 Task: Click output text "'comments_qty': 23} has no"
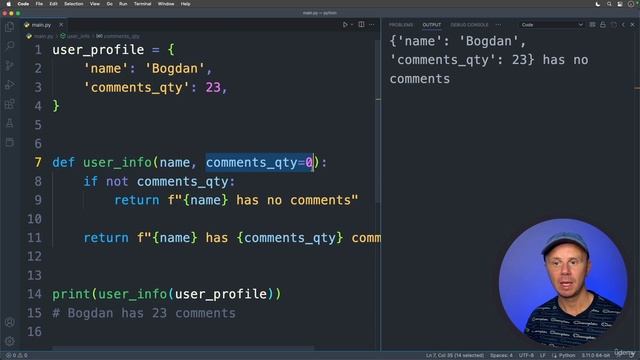(x=489, y=60)
